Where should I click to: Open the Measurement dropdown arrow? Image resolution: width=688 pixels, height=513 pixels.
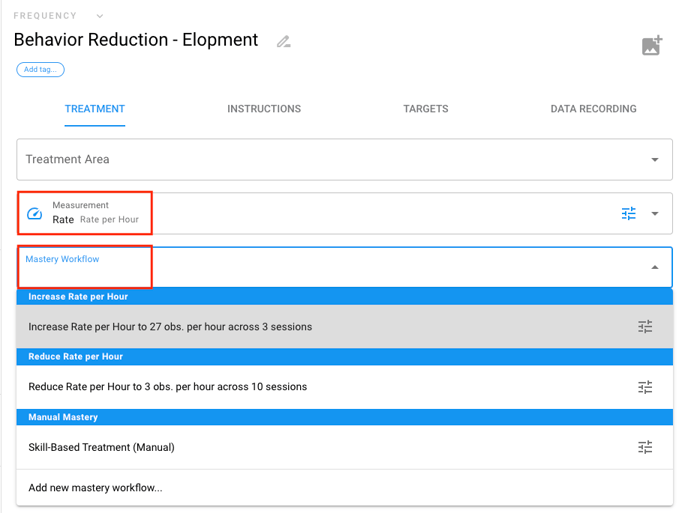[x=655, y=213]
